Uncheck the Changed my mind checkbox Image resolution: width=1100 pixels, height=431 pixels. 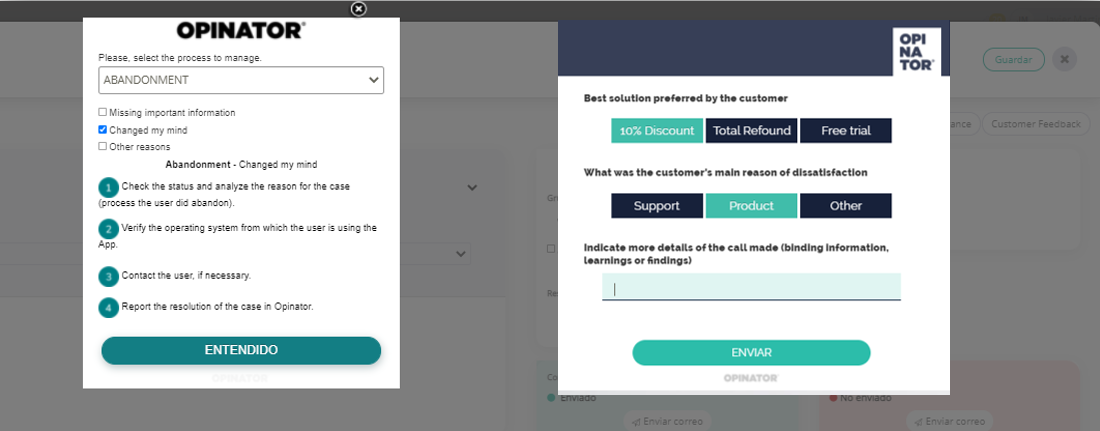point(102,130)
